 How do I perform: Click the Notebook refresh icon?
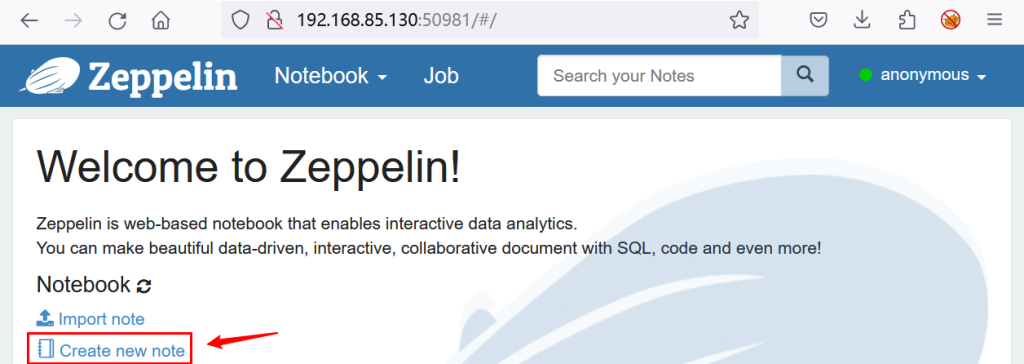[x=144, y=286]
